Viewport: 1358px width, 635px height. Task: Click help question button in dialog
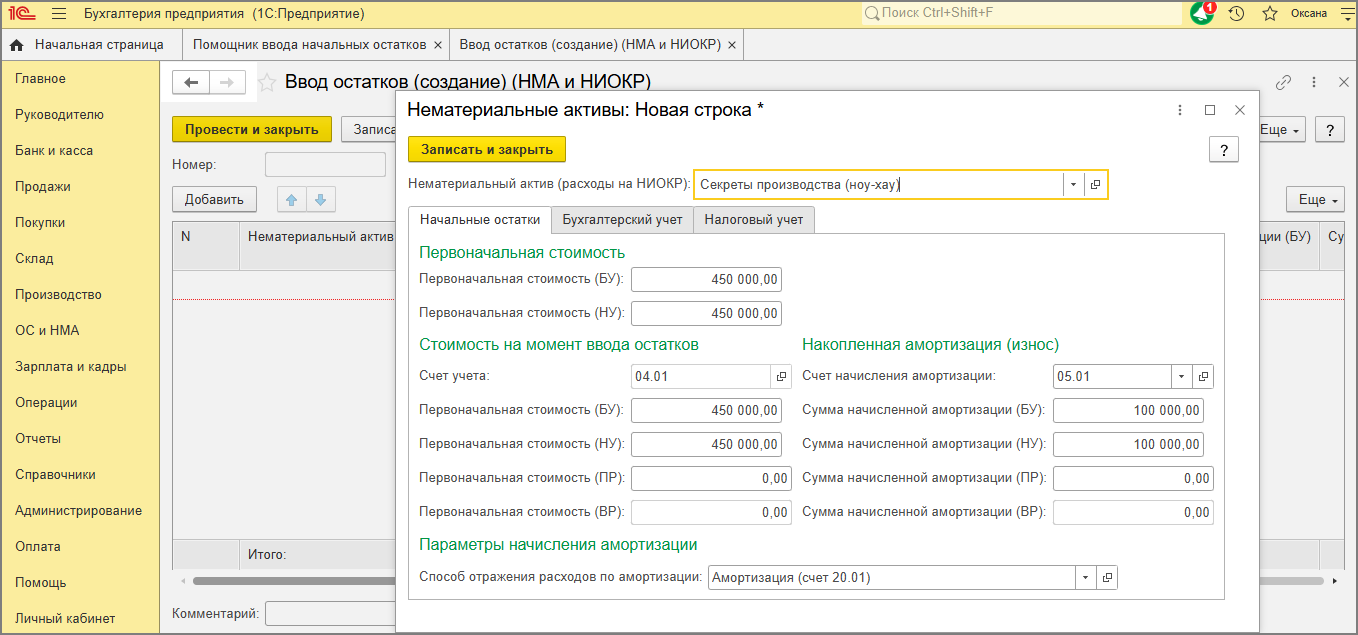[1224, 149]
